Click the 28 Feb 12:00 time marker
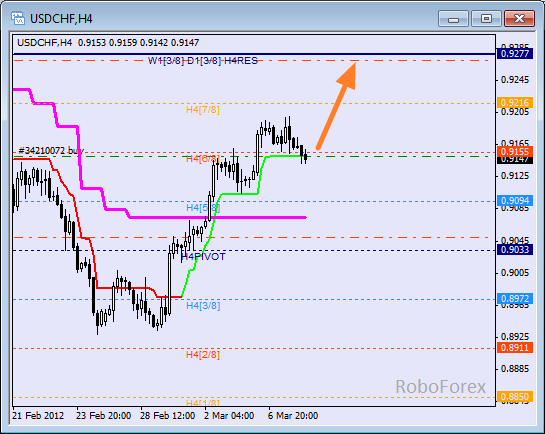The width and height of the screenshot is (545, 434). tap(167, 416)
